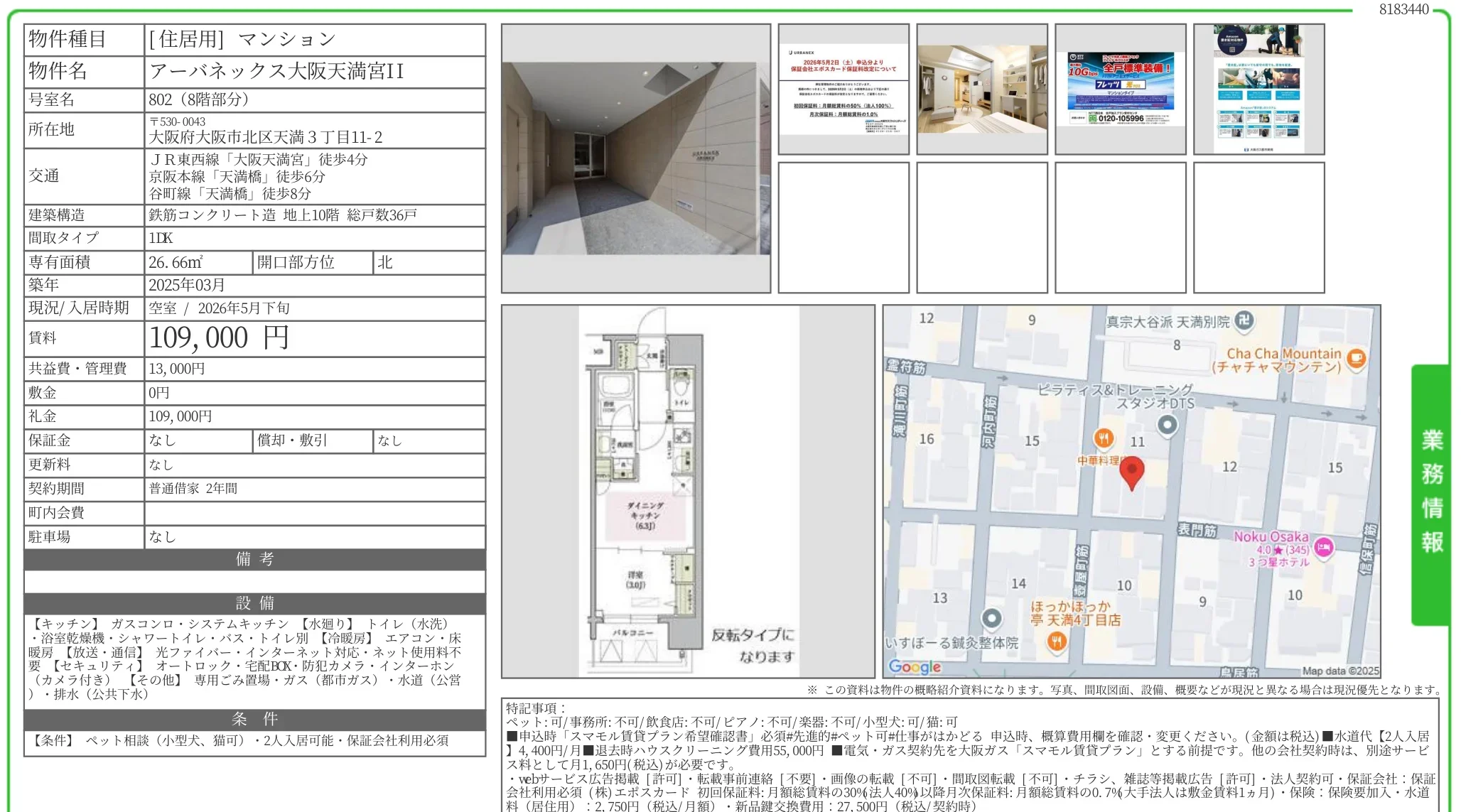Viewport: 1461px width, 812px height.
Task: Open the room interior photo thumbnail
Action: coord(982,90)
